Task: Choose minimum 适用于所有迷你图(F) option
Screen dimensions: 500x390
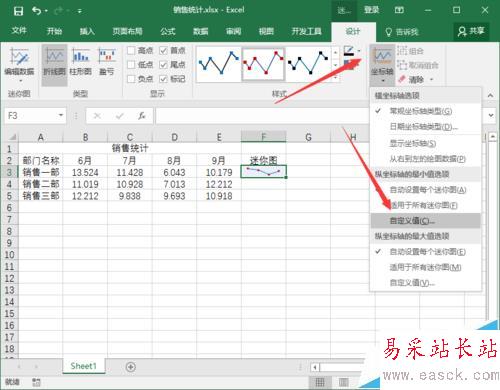Action: tap(425, 205)
